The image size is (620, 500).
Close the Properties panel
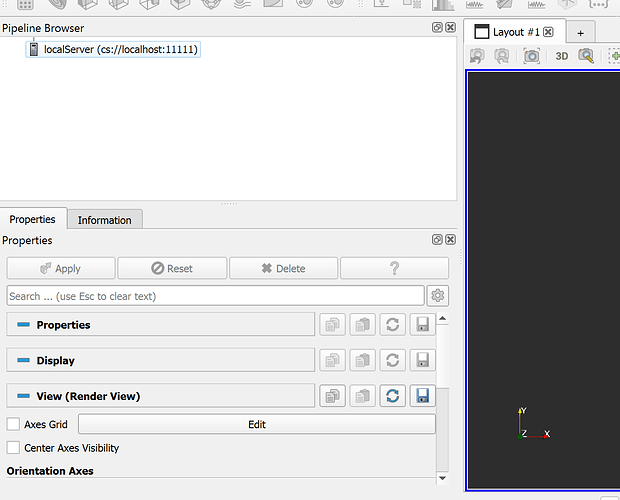coord(450,240)
